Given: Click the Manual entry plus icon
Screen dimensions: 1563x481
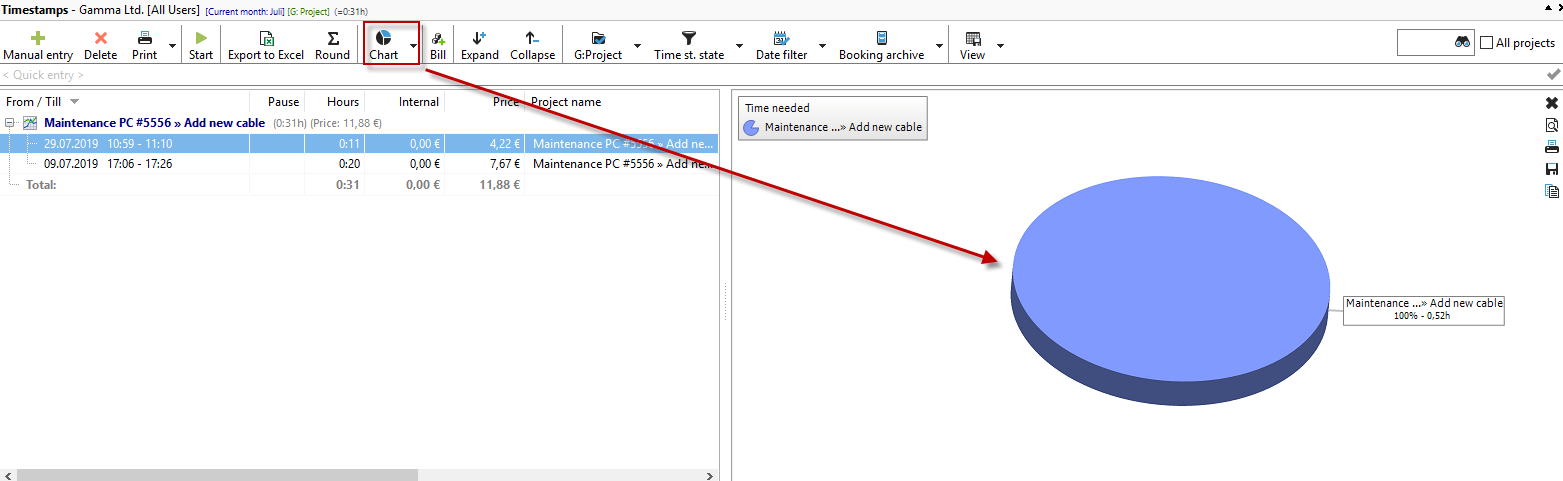Looking at the screenshot, I should 38,38.
